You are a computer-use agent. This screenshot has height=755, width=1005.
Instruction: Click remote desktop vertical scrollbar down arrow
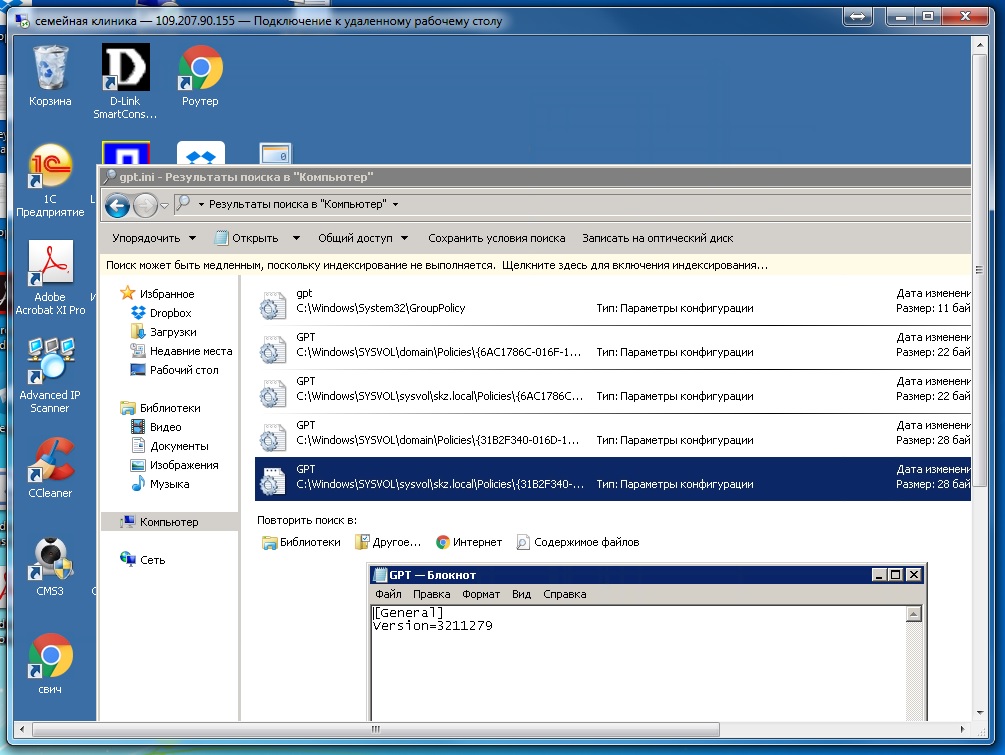979,712
